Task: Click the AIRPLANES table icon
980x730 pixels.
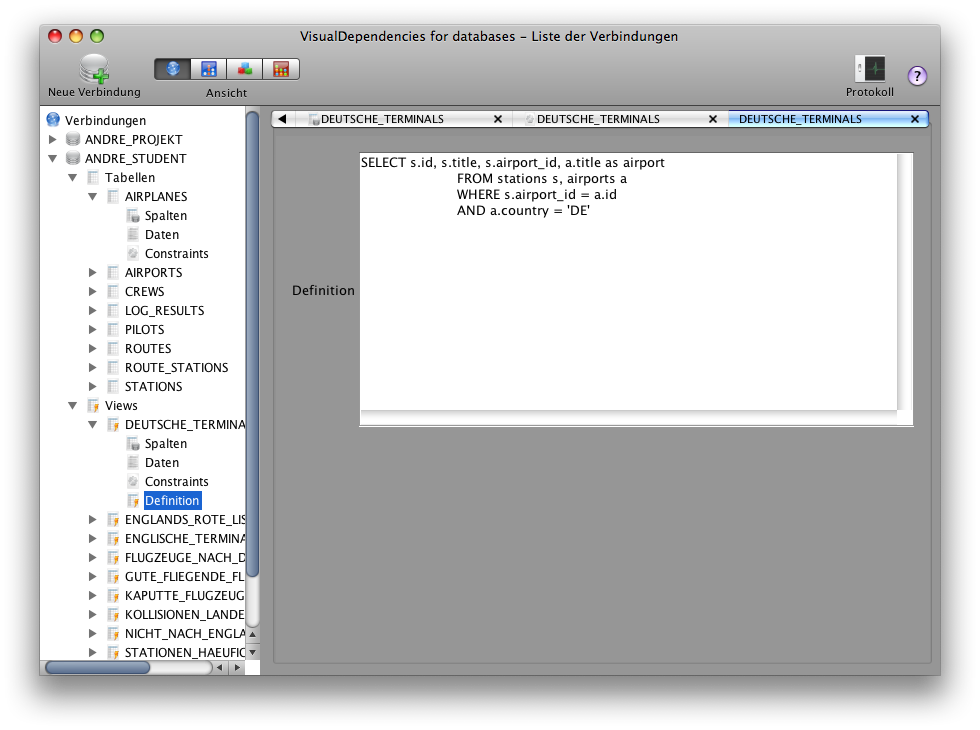Action: tap(113, 196)
